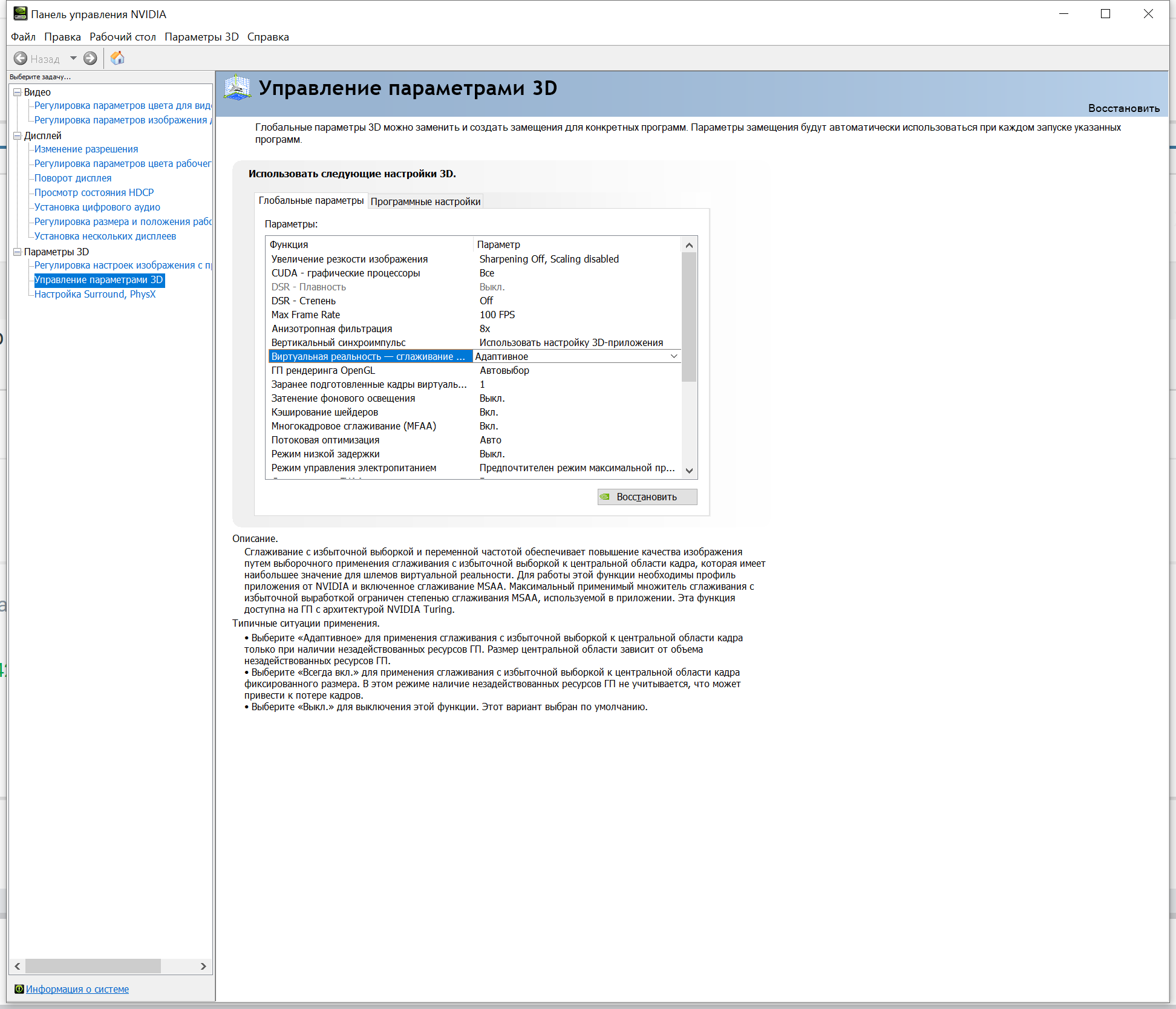
Task: Collapse the Параметры 3D tree node
Action: coord(18,252)
